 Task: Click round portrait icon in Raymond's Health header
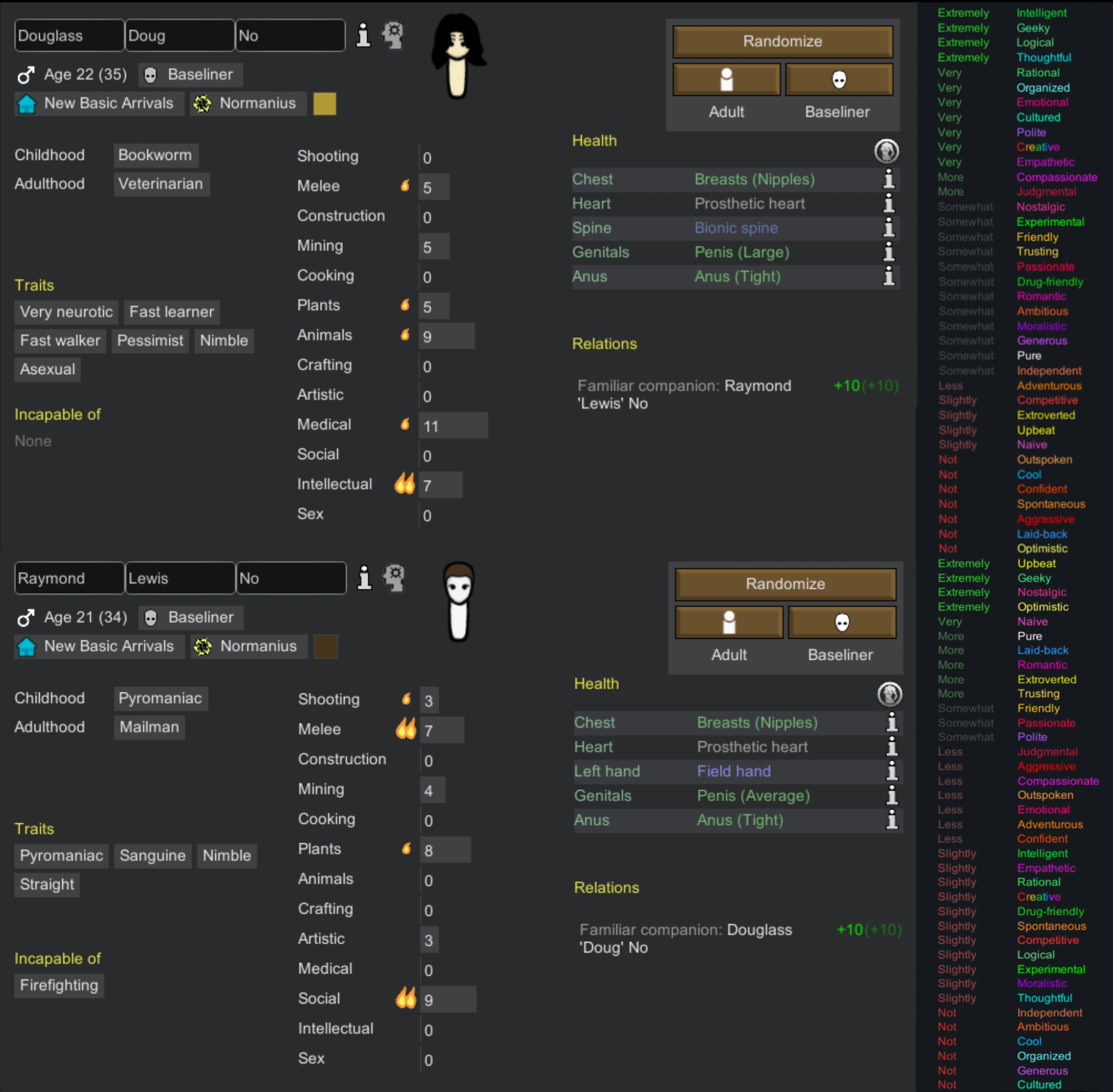coord(889,695)
